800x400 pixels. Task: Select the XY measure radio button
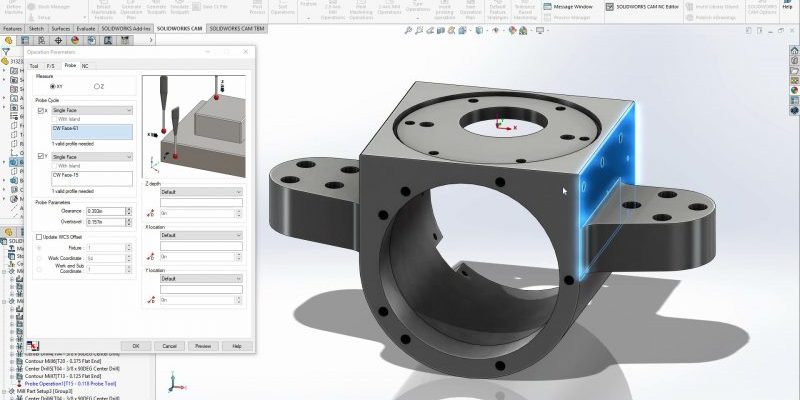53,86
